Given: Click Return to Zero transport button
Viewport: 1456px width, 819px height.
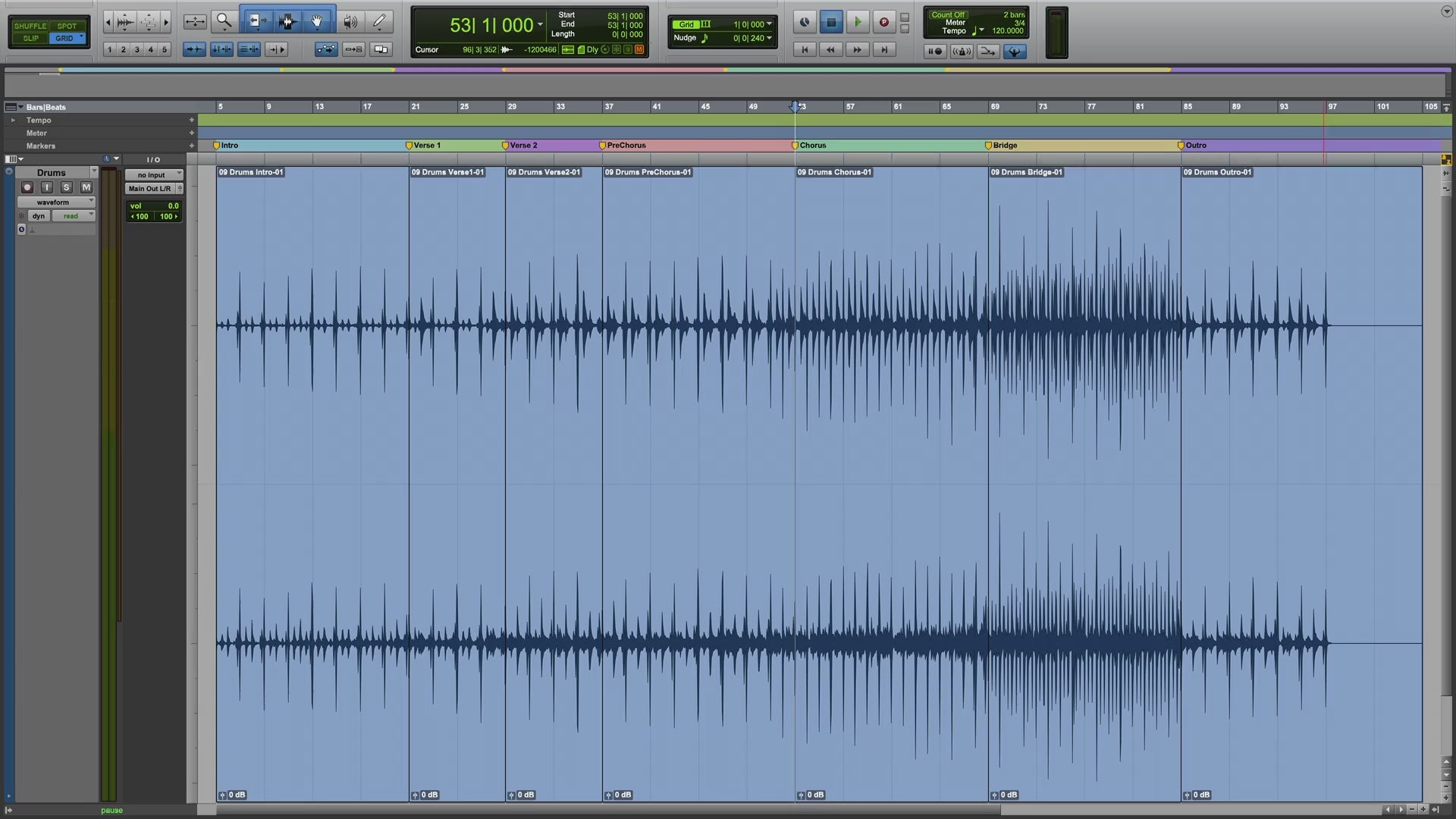Looking at the screenshot, I should pos(805,49).
